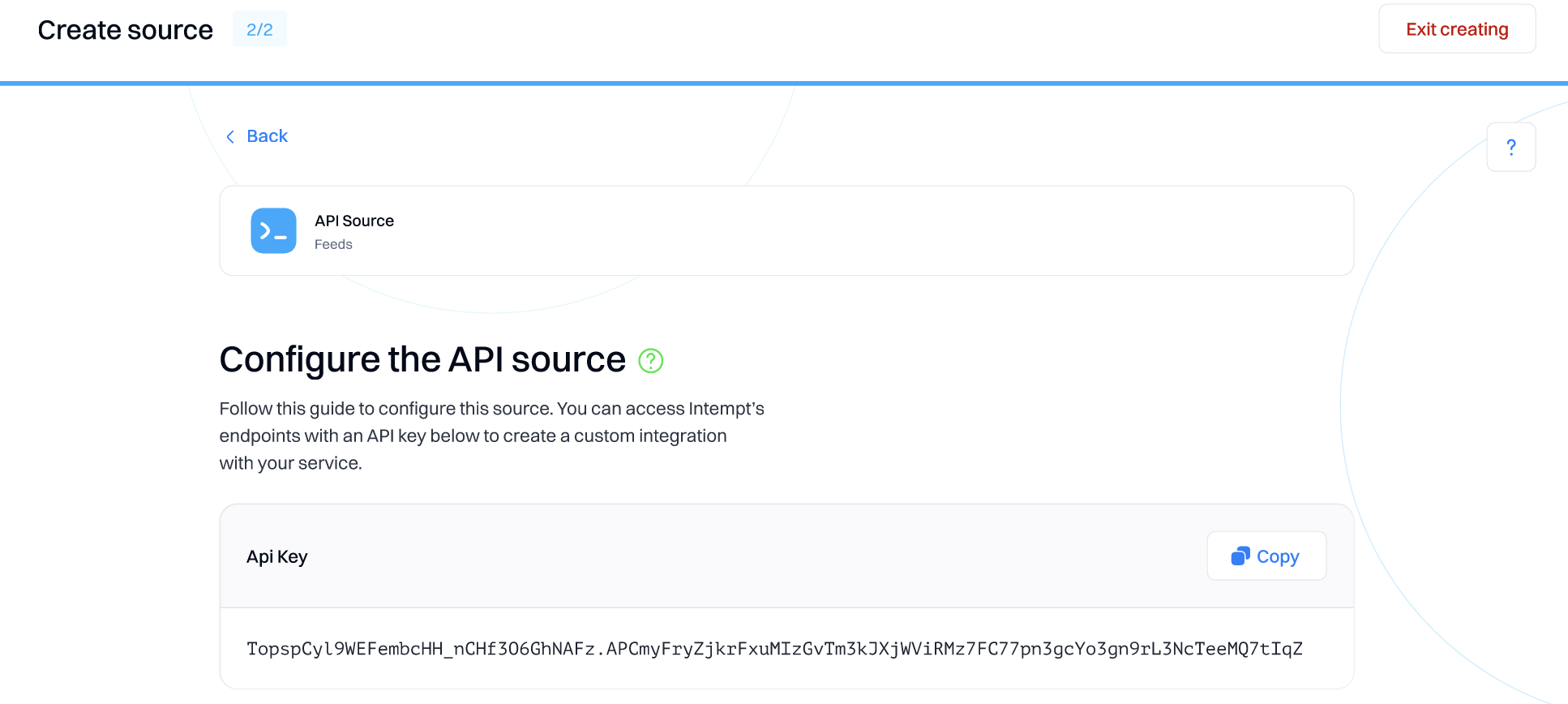
Task: Select the API key string text
Action: [774, 649]
